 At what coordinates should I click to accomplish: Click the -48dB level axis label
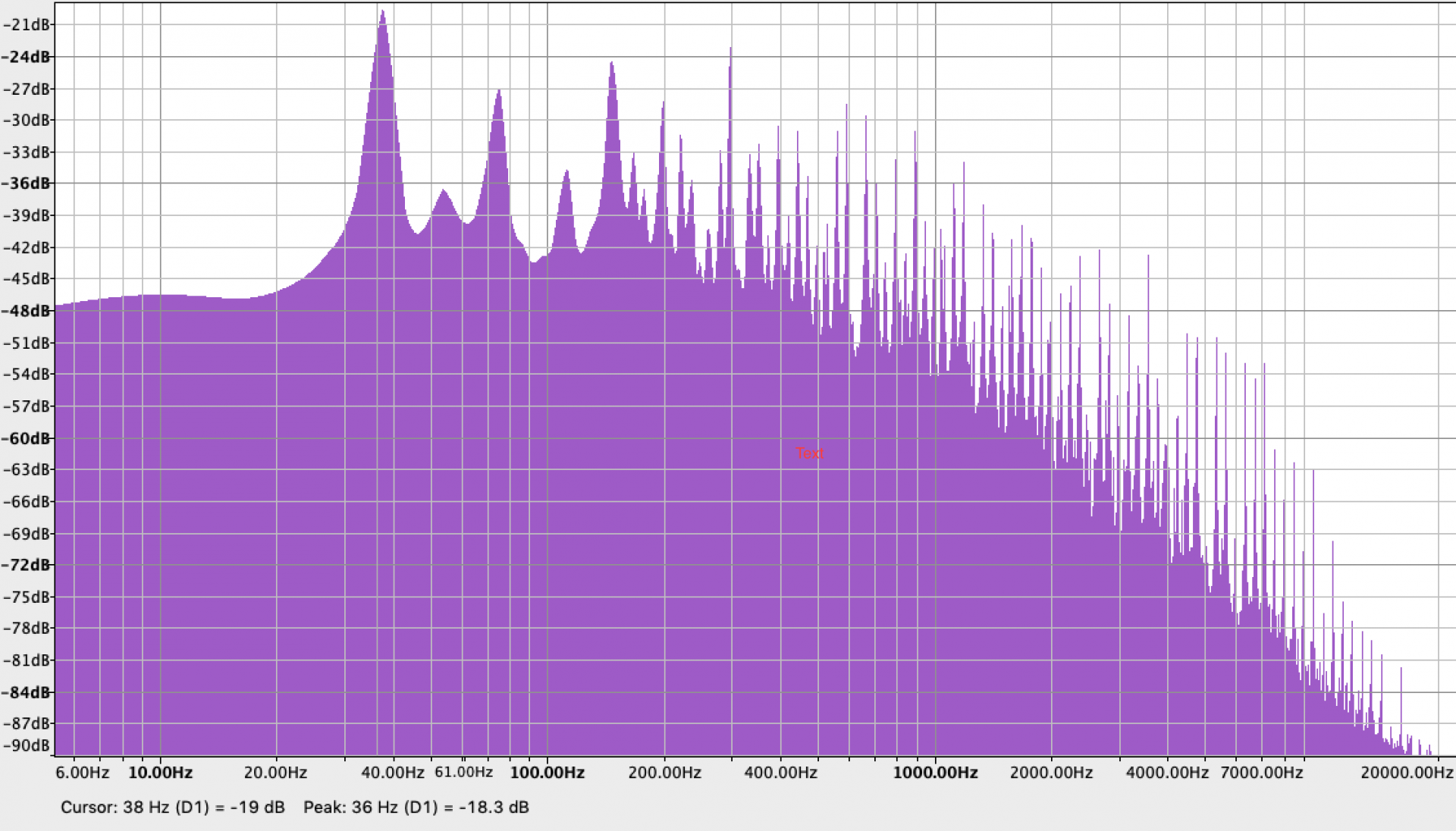(27, 311)
